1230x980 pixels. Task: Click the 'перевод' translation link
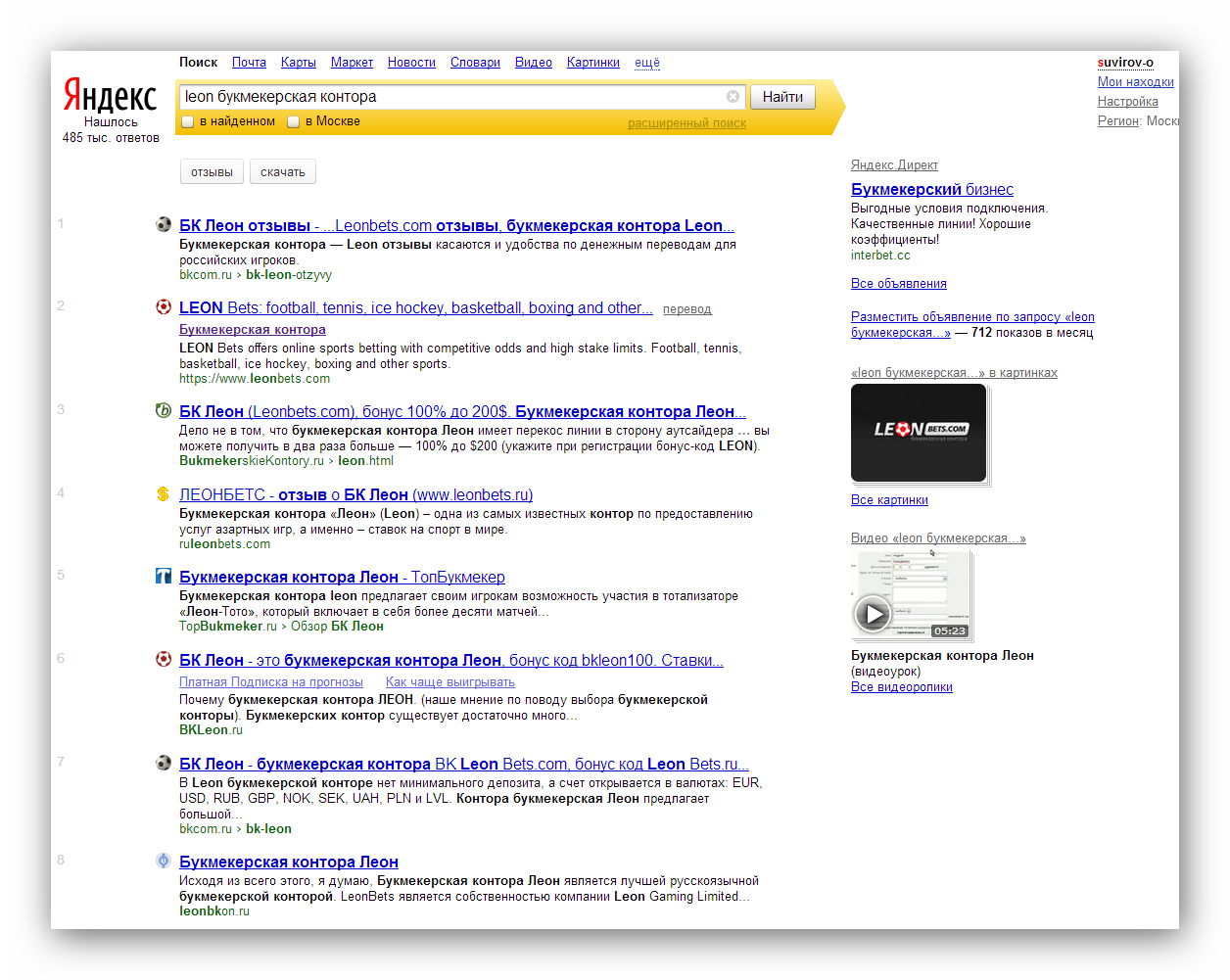click(687, 309)
